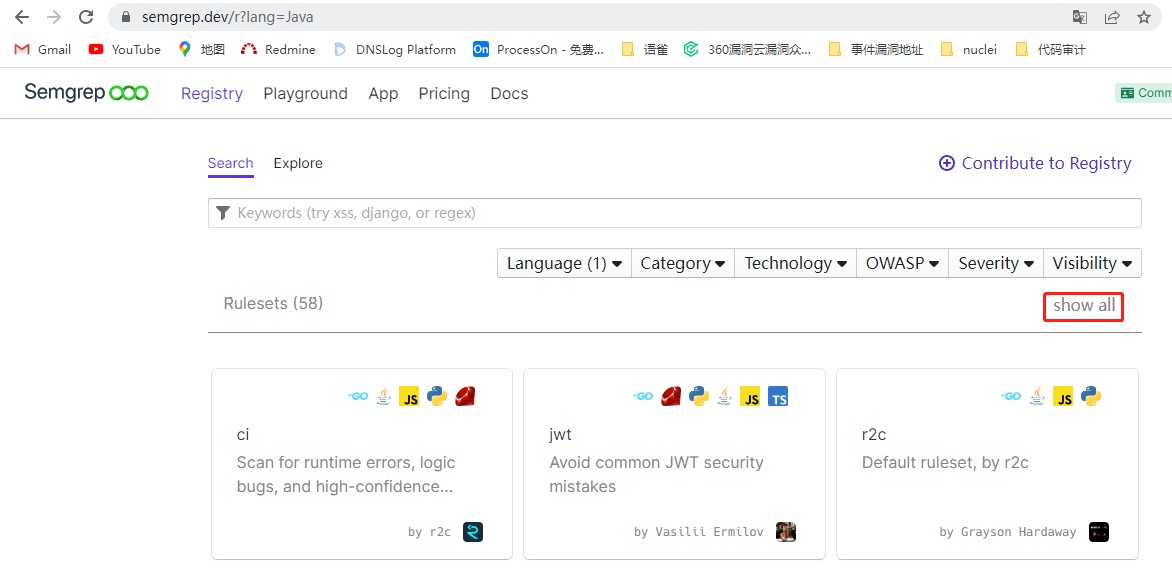Open the ProcessOn bookmark
This screenshot has height=581, width=1172.
(538, 49)
